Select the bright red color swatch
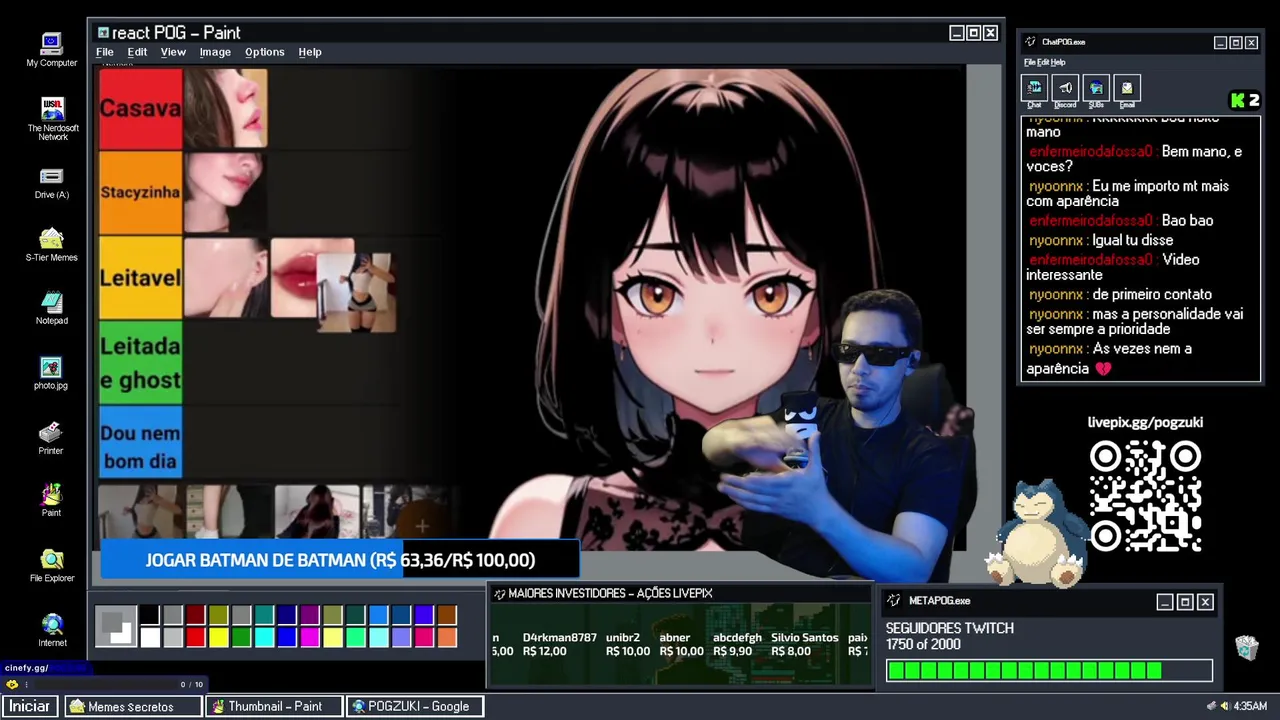The width and height of the screenshot is (1280, 720). click(x=195, y=637)
